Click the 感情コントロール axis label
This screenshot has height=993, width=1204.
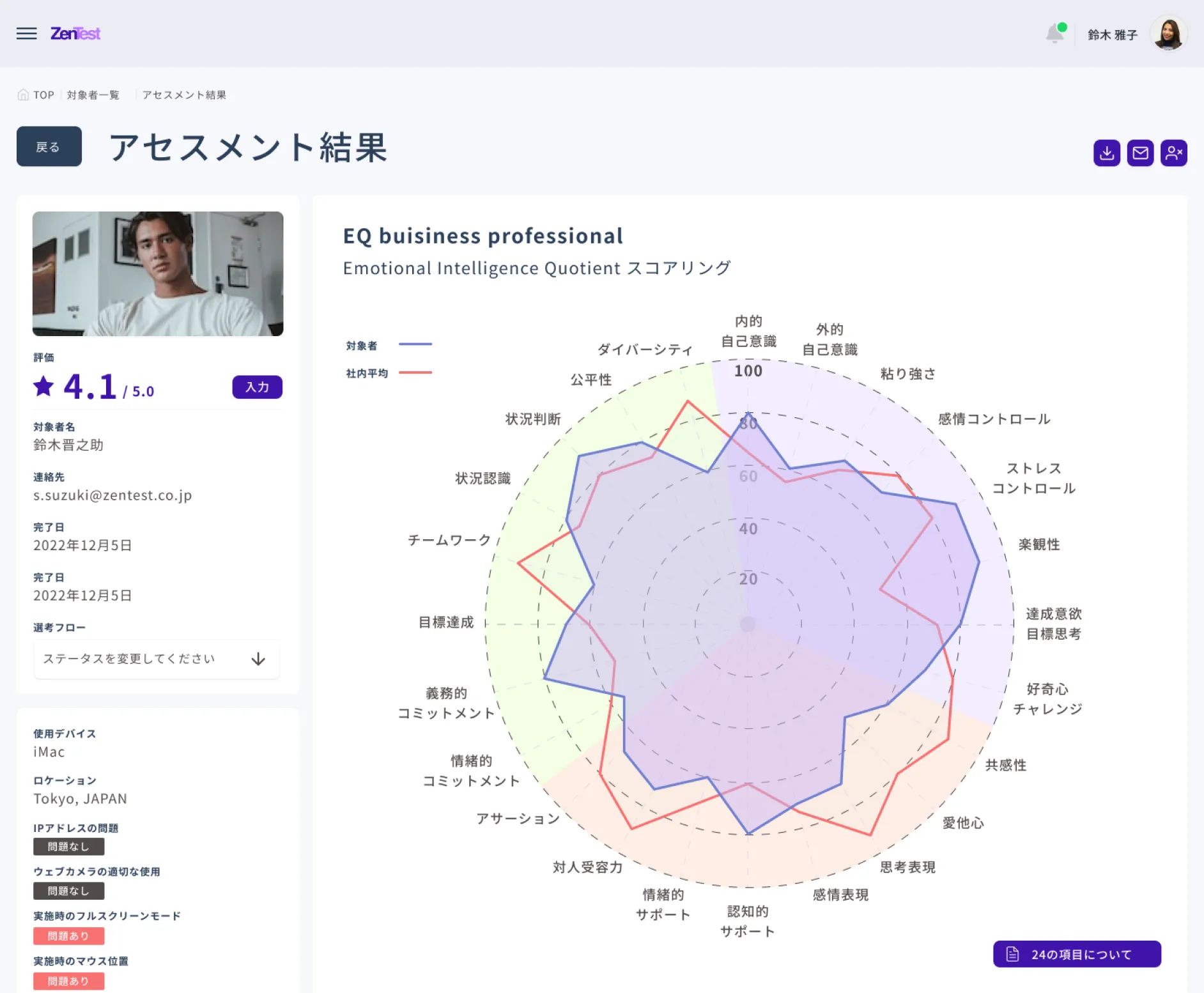(994, 419)
